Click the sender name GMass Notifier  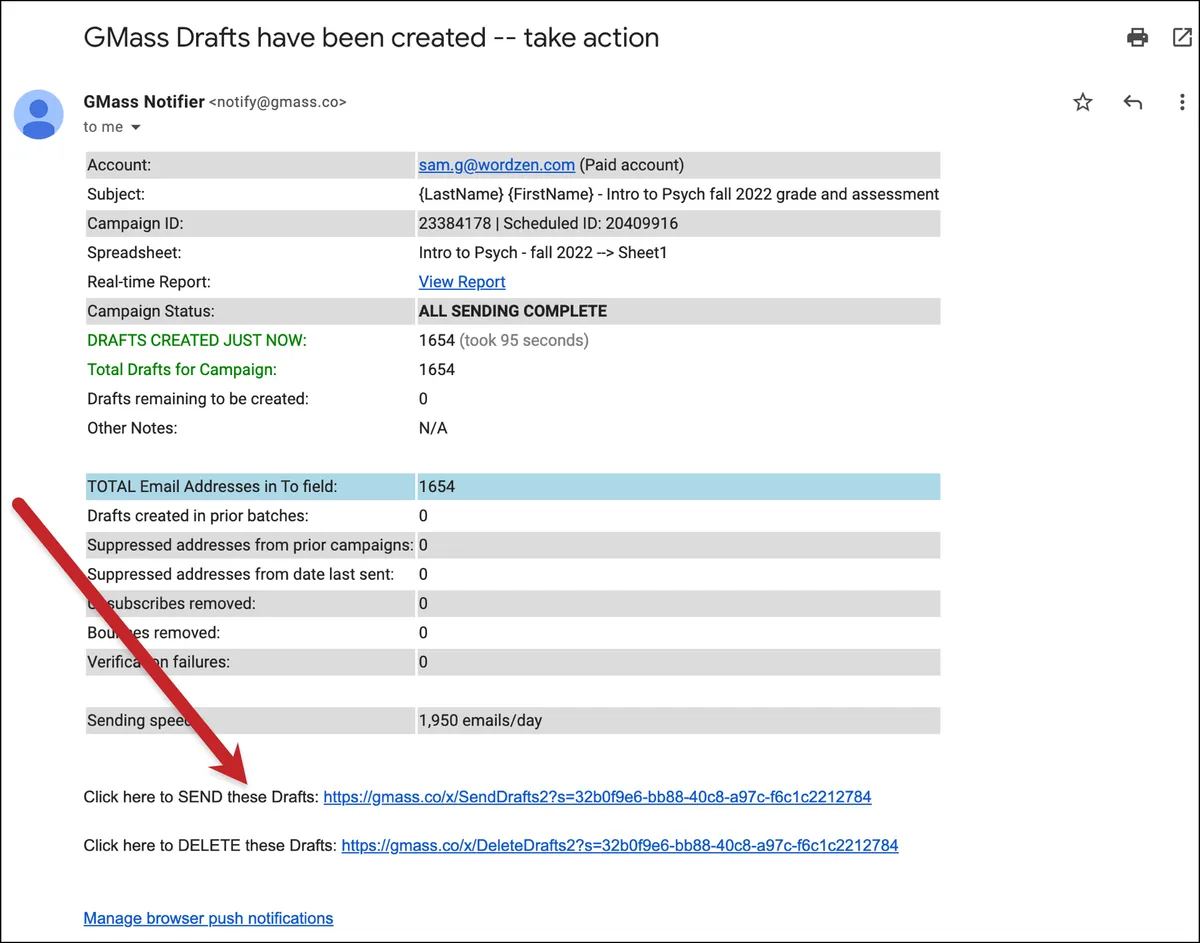pos(144,101)
